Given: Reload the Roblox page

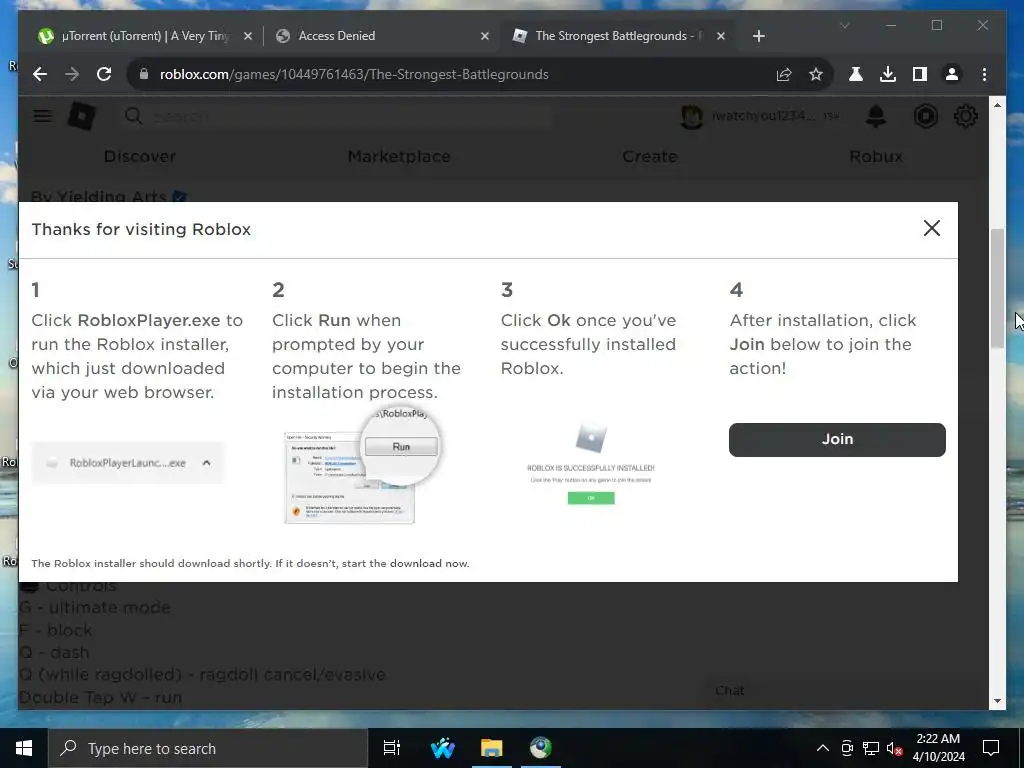Looking at the screenshot, I should (x=104, y=74).
